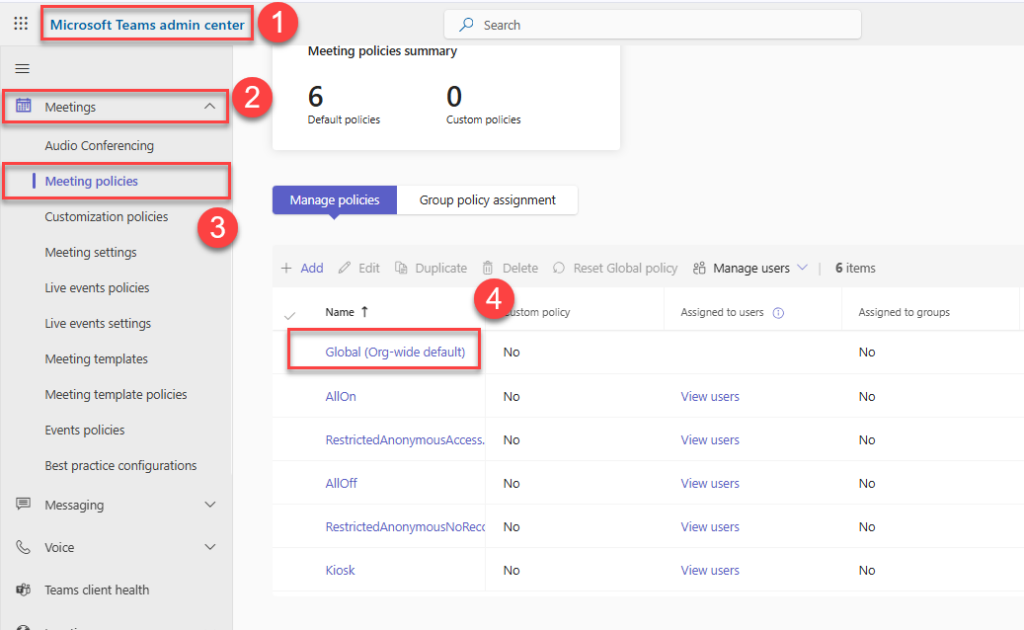1024x630 pixels.
Task: View users for RestrictedAnonymousAccess policy
Action: coord(710,440)
